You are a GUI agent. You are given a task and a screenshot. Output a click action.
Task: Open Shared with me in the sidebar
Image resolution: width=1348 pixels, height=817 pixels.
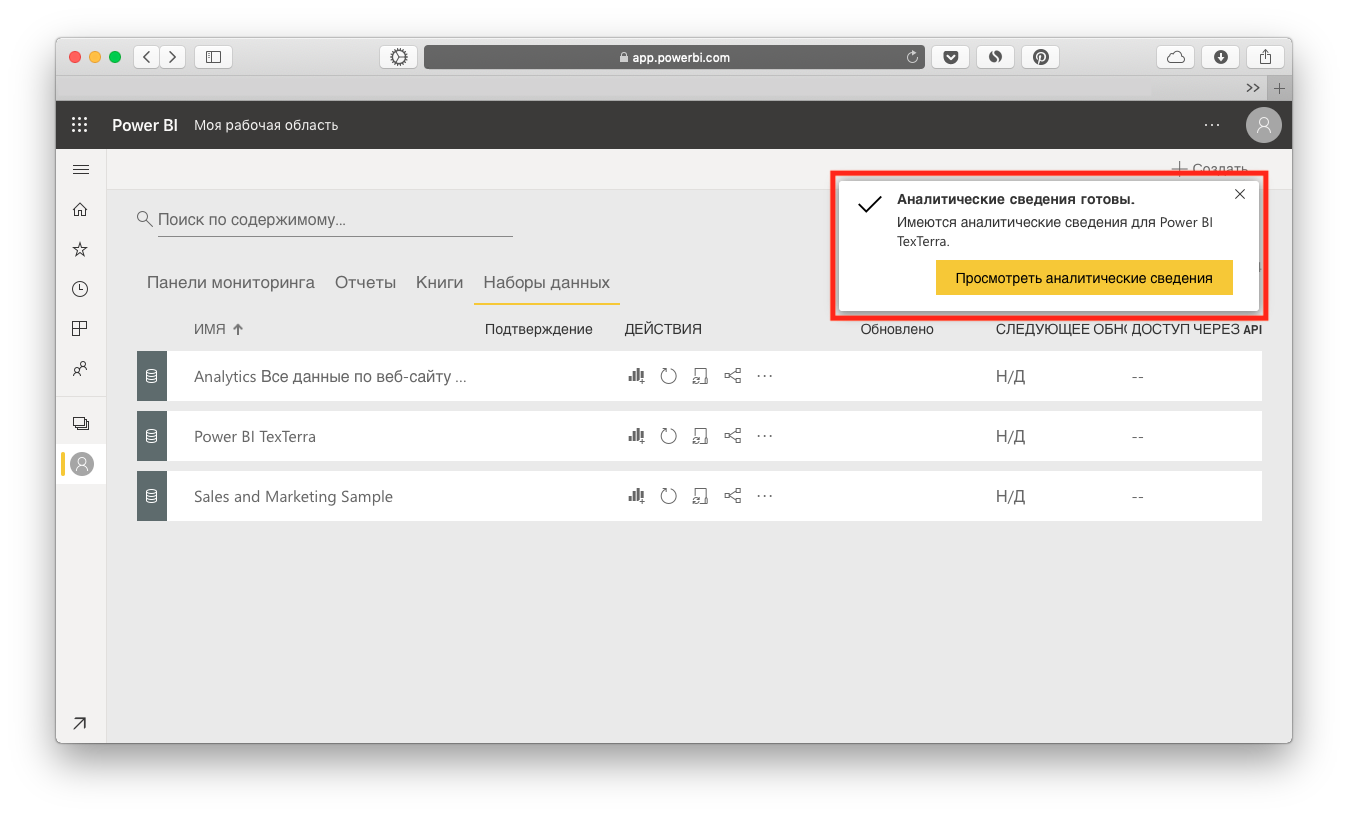[x=80, y=368]
